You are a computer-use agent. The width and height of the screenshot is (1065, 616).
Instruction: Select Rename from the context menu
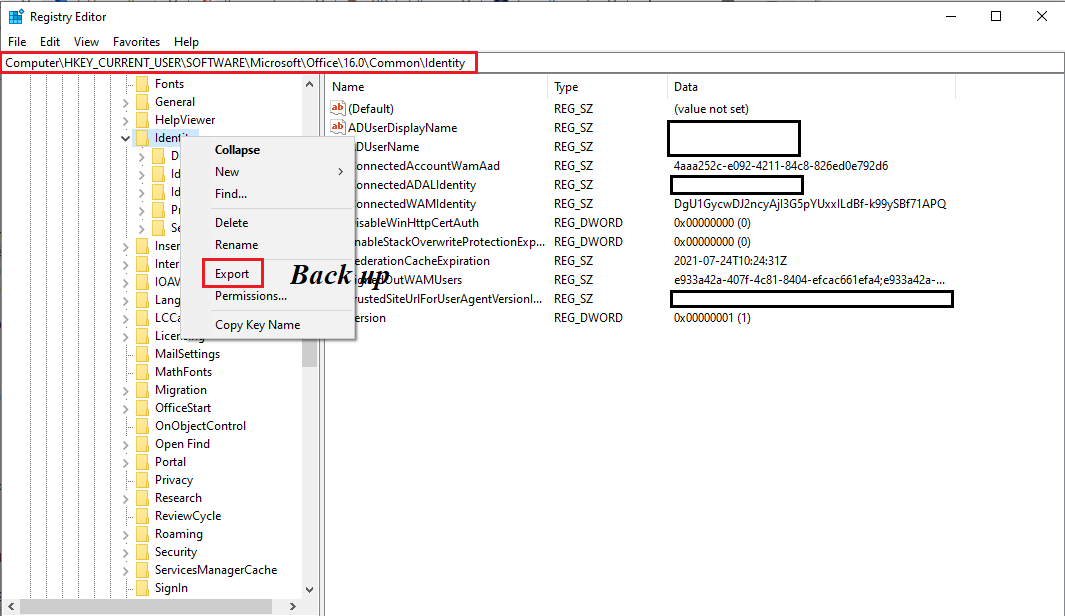(235, 247)
